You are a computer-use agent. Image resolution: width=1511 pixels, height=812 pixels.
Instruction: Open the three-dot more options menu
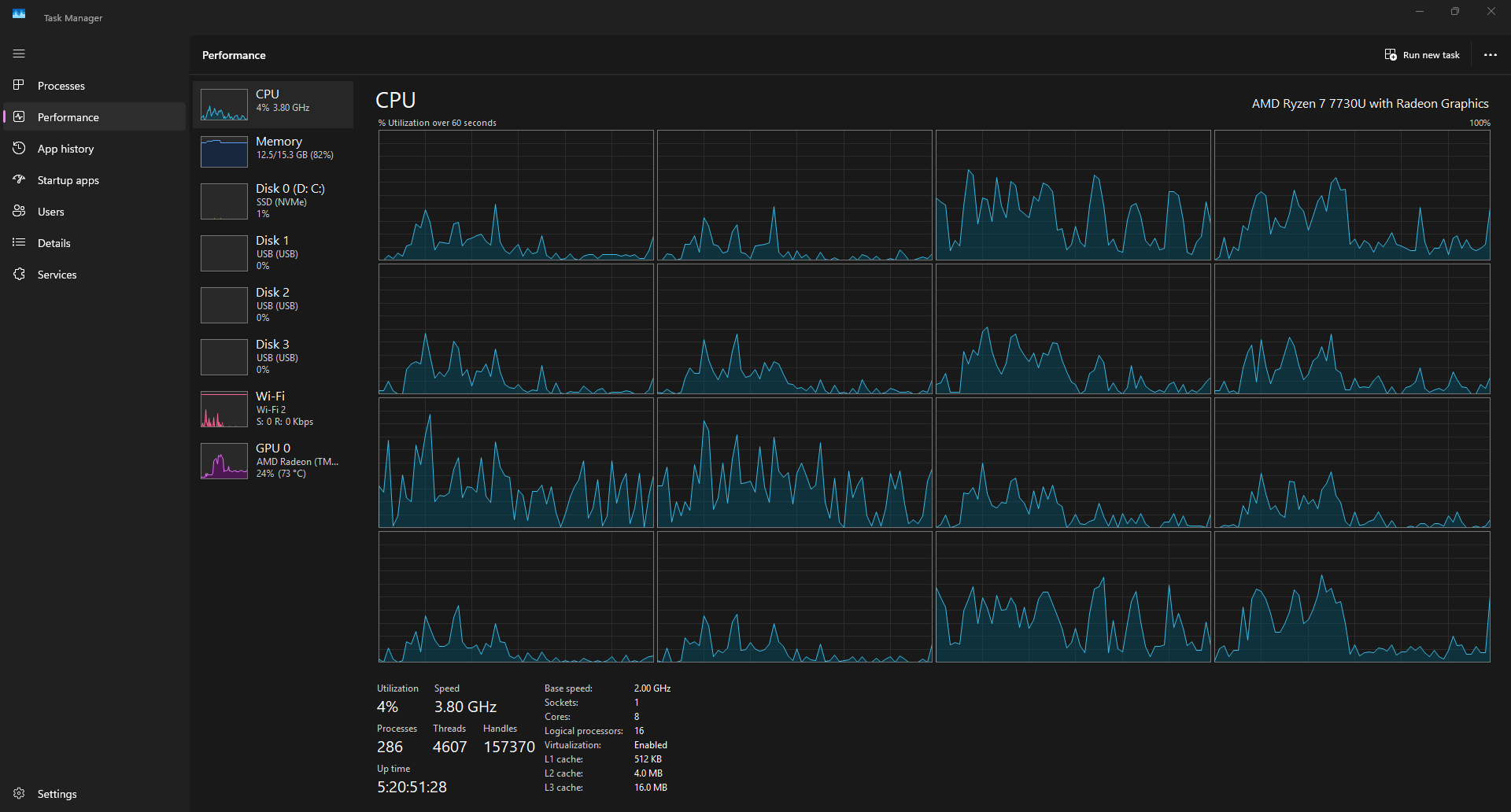(x=1491, y=55)
